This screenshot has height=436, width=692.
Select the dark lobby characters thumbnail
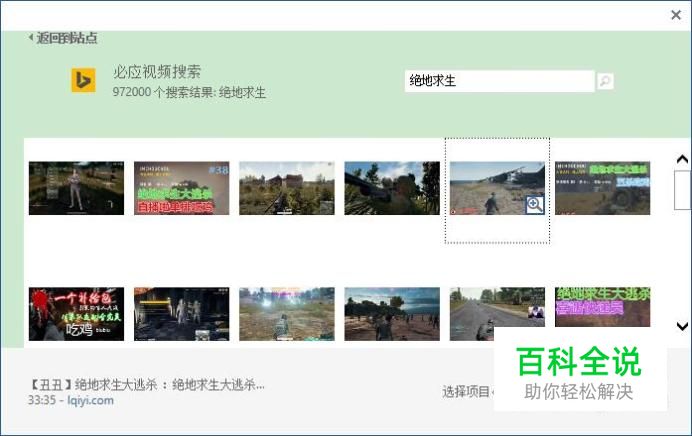(181, 314)
